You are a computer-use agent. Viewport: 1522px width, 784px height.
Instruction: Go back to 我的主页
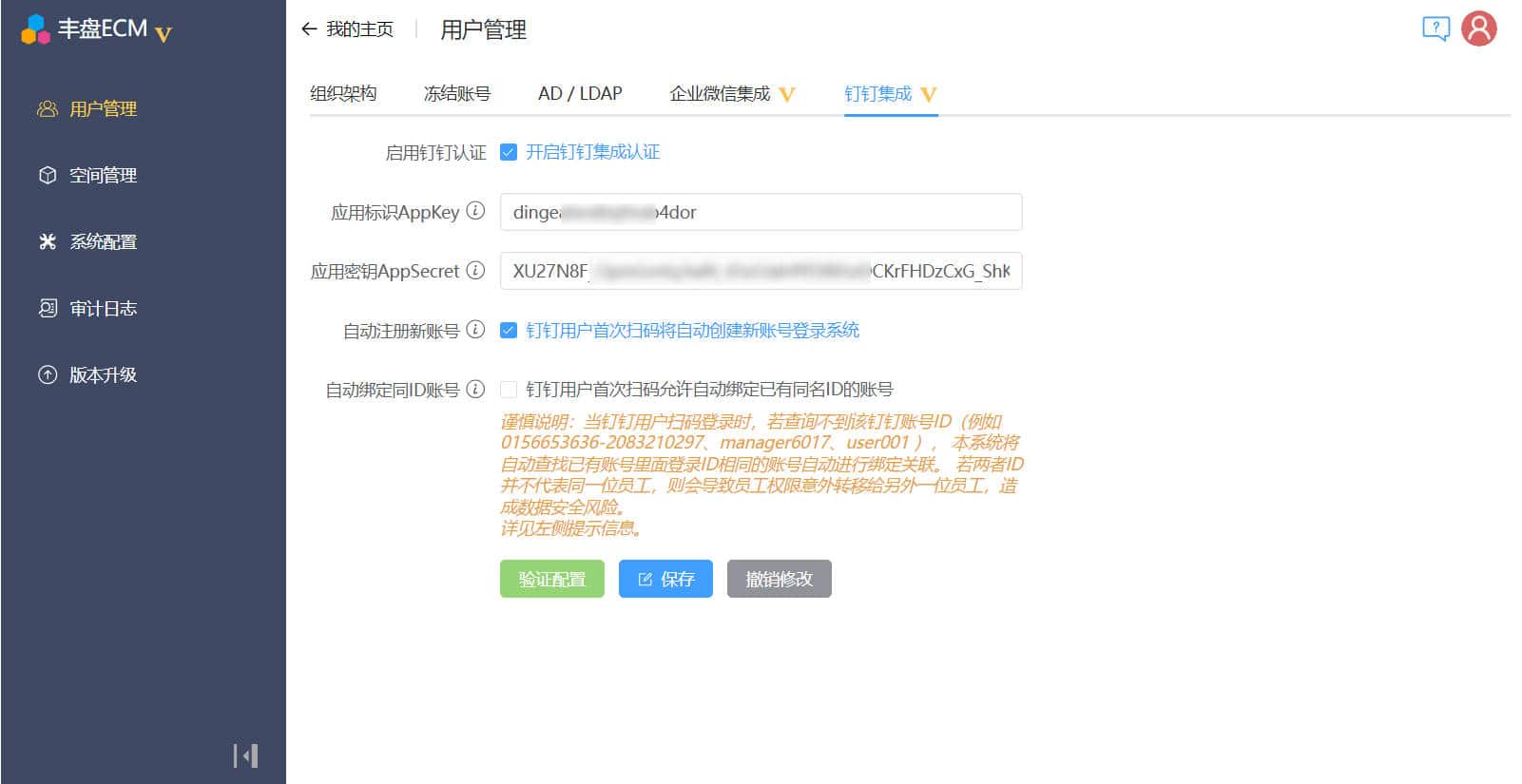(359, 29)
